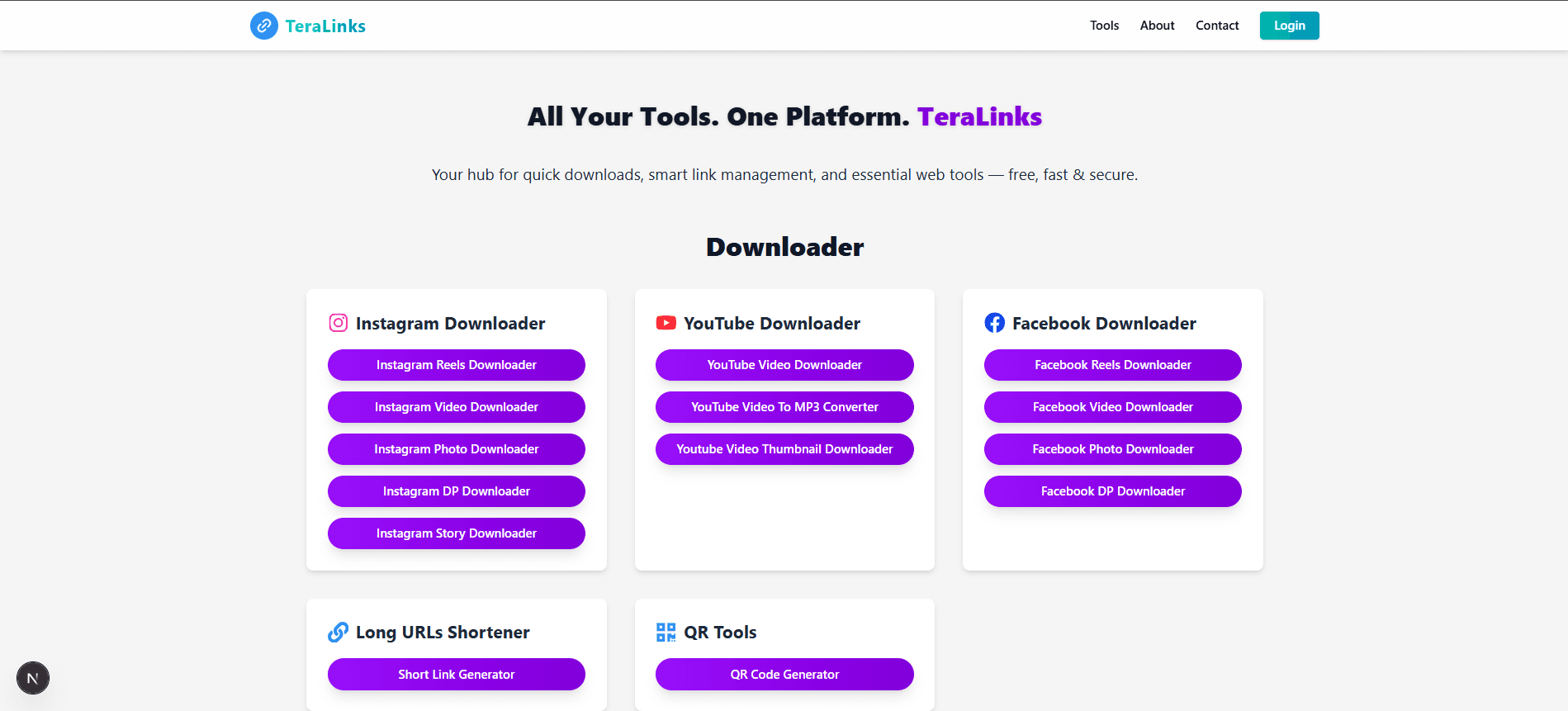Open the QR Code Generator
This screenshot has width=1568, height=711.
784,675
